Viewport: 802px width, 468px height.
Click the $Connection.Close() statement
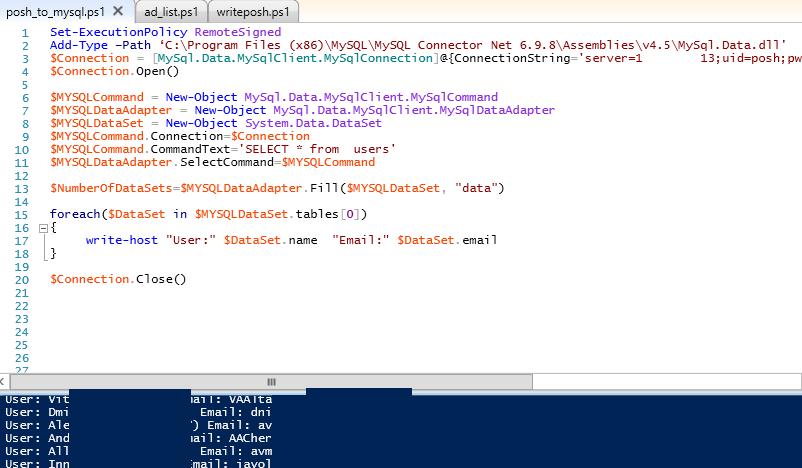(x=118, y=279)
